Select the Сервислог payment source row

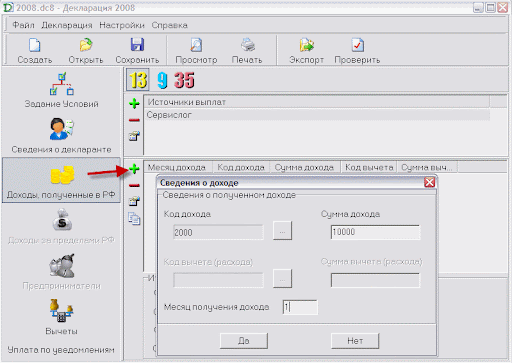pos(317,115)
